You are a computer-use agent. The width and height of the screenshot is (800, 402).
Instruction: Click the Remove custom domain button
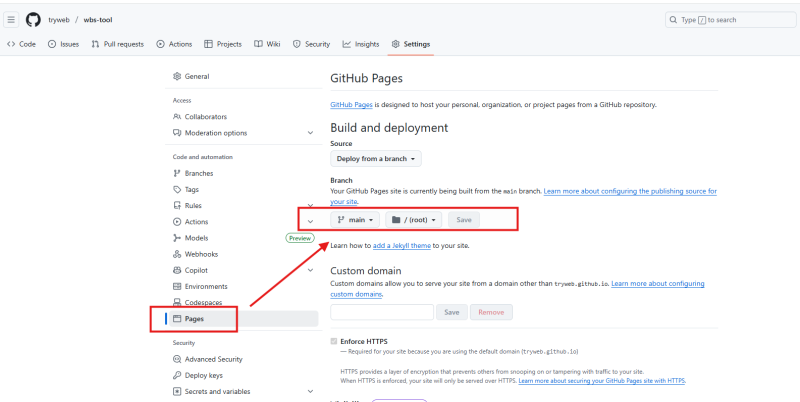(x=491, y=312)
